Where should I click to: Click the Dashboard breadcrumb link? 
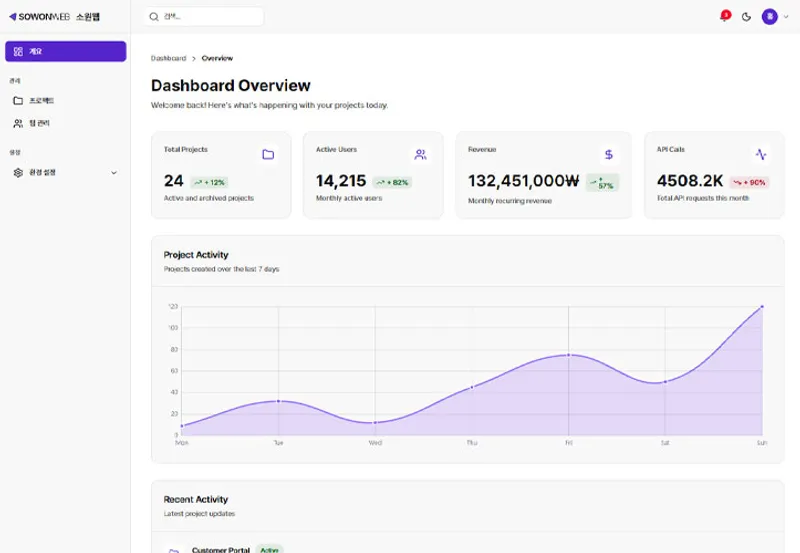169,58
